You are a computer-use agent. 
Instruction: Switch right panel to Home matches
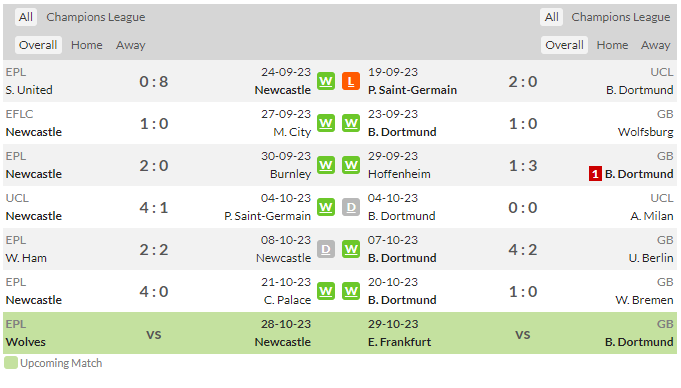612,45
